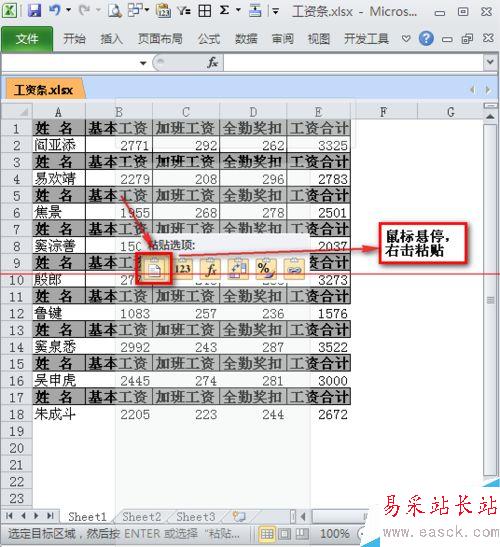The image size is (500, 547).
Task: Jump to the first sheet tab with the navigation arrow
Action: click(x=9, y=516)
